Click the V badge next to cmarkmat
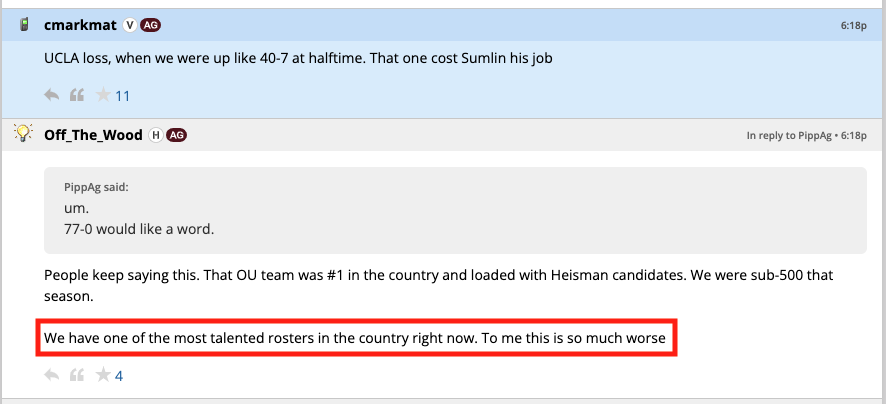This screenshot has width=886, height=404. (129, 24)
